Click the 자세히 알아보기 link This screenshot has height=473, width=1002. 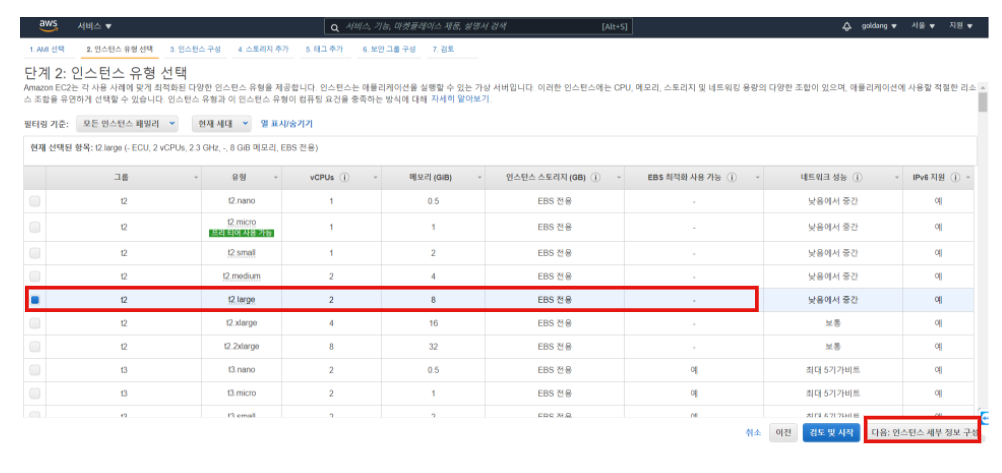461,100
